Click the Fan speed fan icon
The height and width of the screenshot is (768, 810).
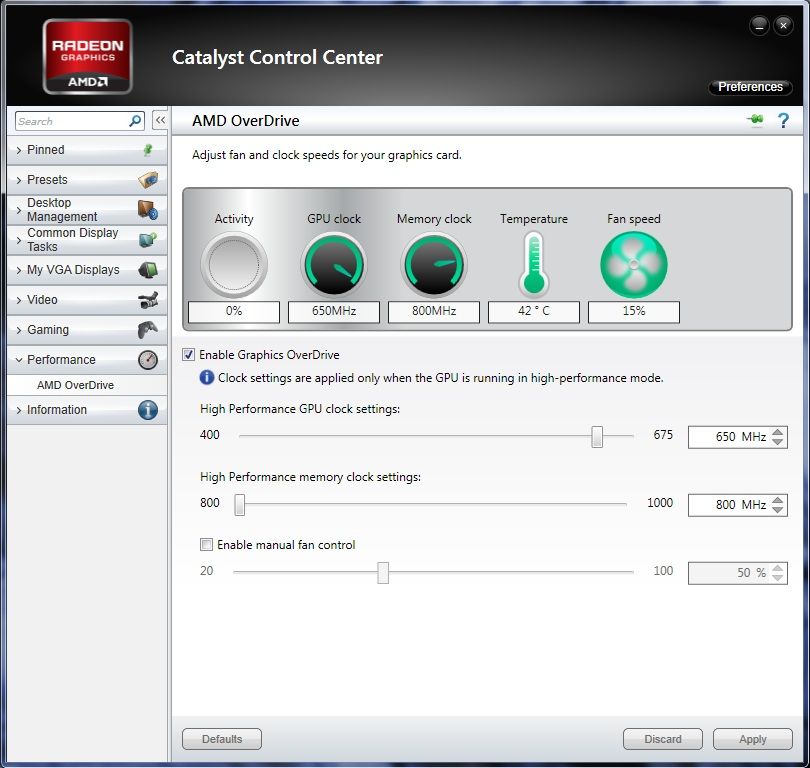[633, 265]
